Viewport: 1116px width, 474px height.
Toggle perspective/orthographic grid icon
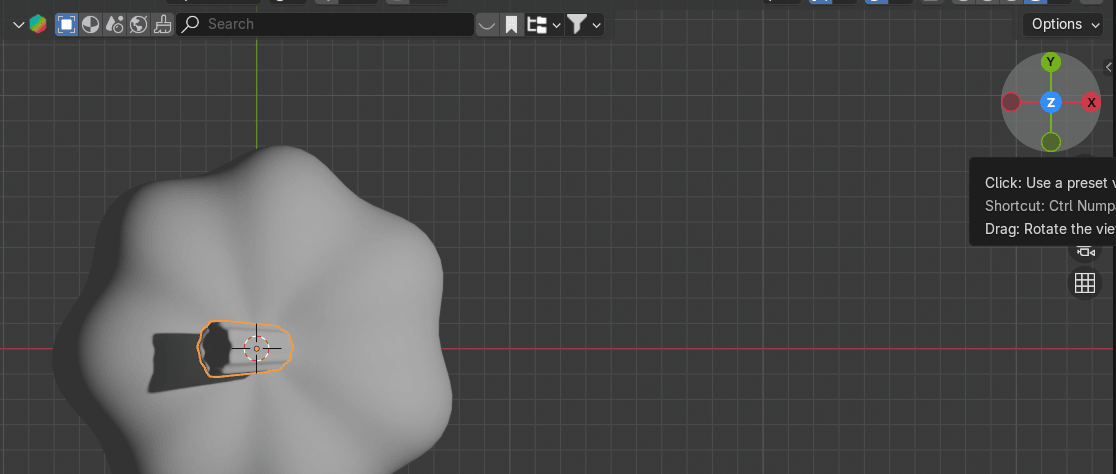[1085, 283]
